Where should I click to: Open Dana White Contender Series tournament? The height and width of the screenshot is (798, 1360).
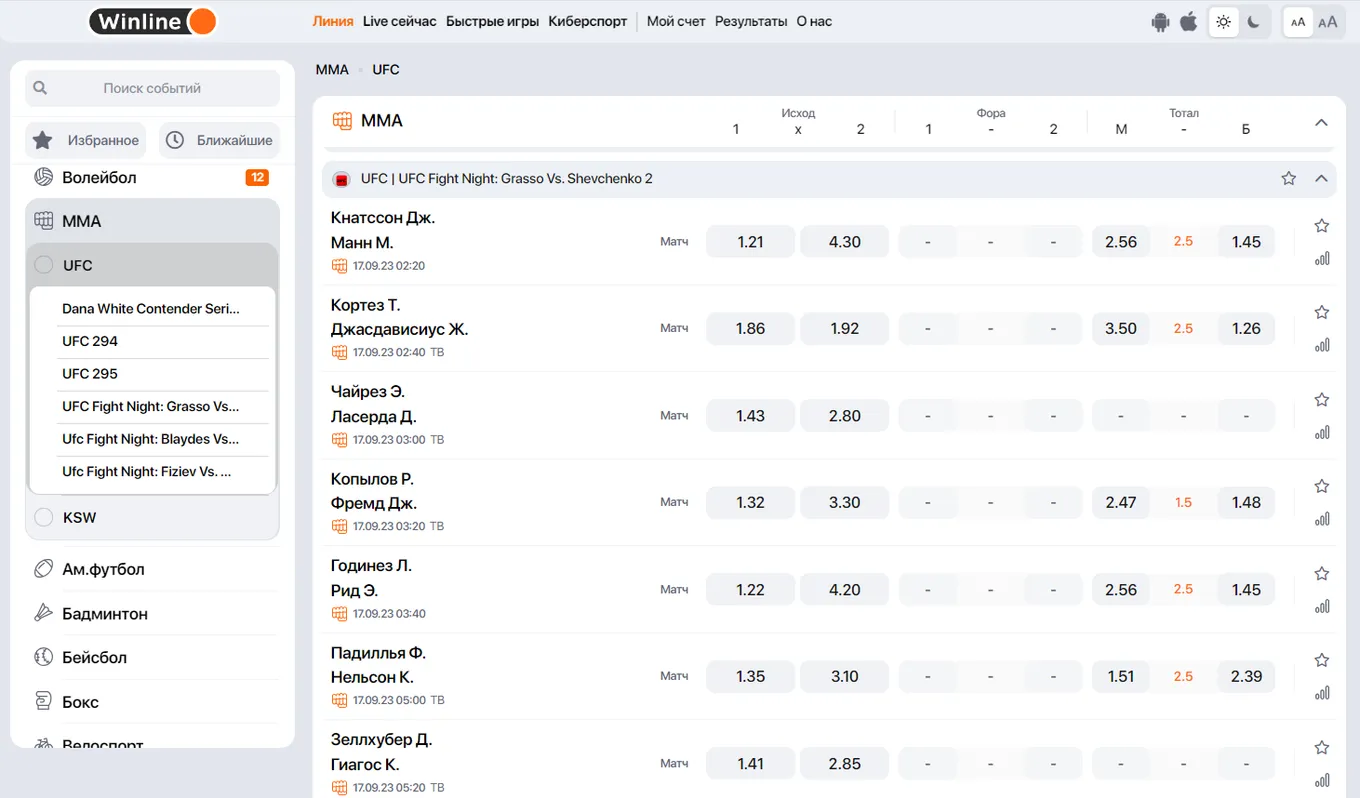click(x=152, y=309)
